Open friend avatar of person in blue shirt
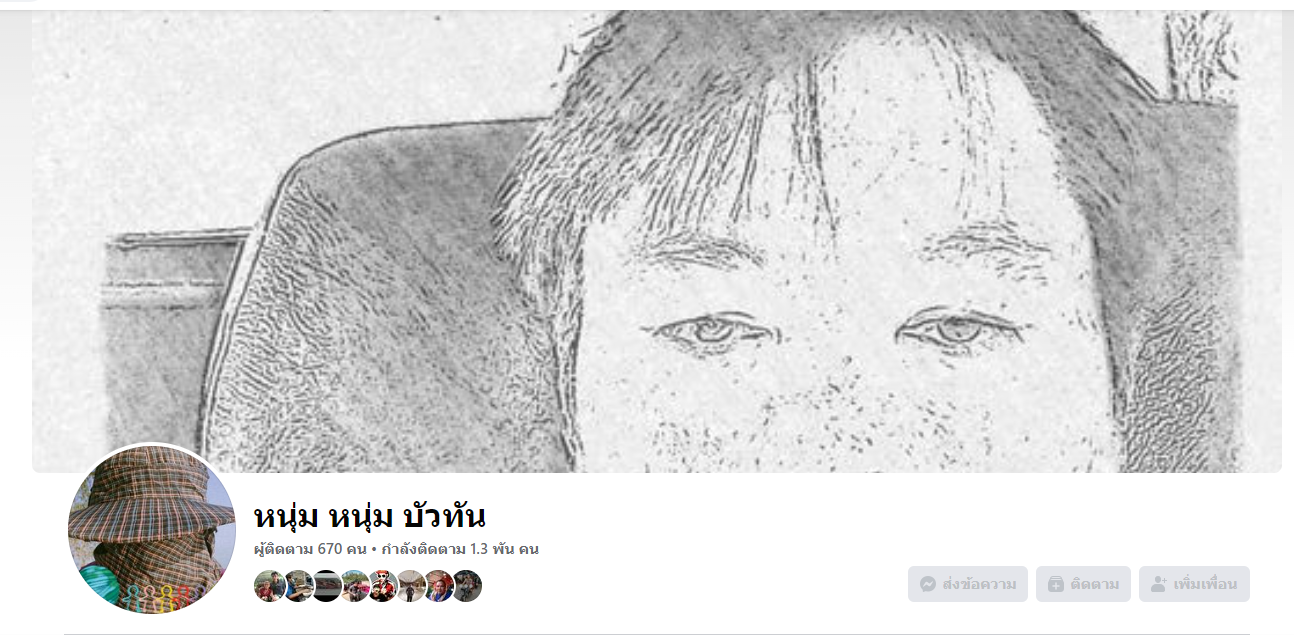The width and height of the screenshot is (1294, 642). [x=298, y=586]
